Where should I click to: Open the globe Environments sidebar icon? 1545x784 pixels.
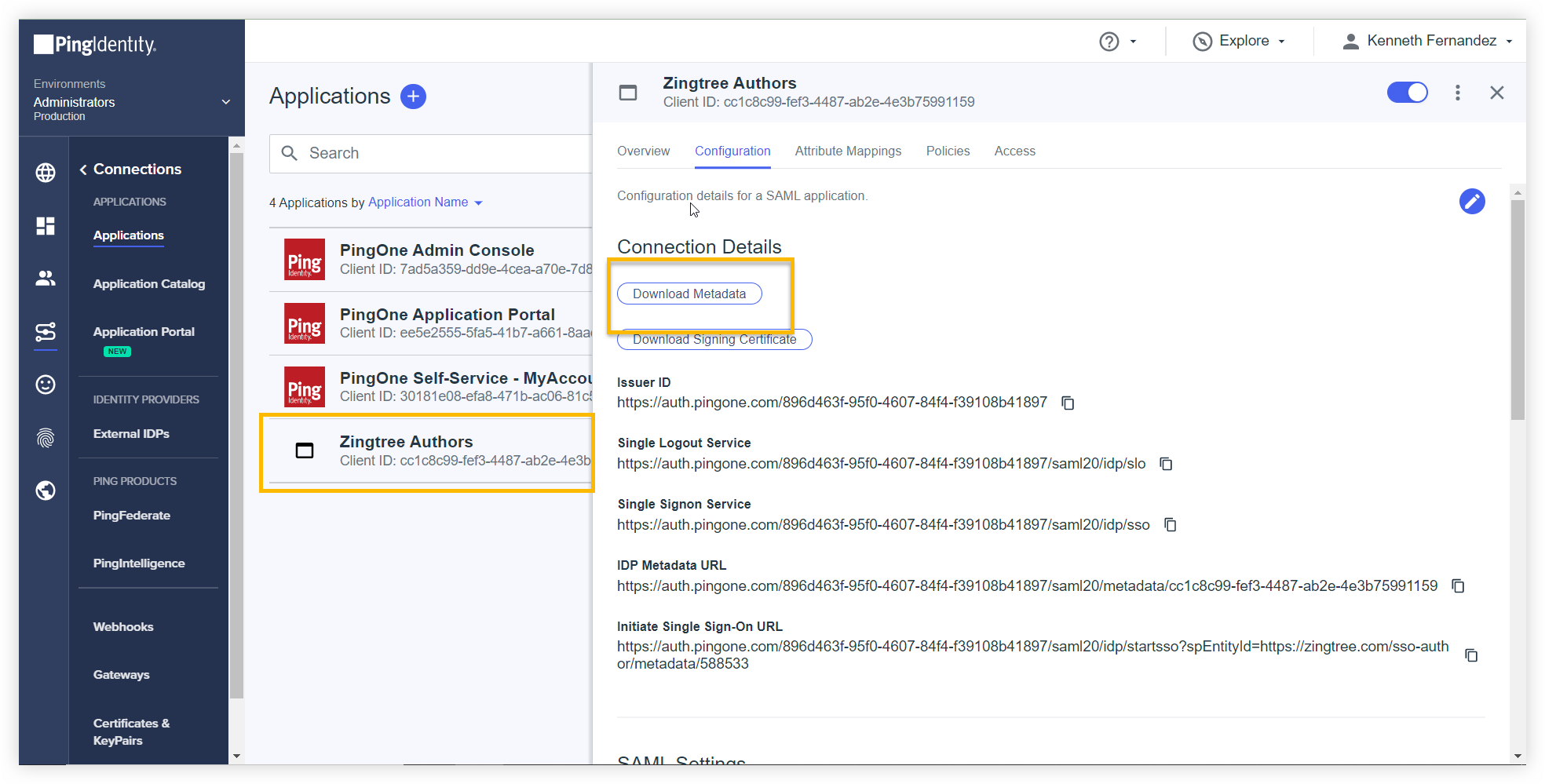pyautogui.click(x=46, y=173)
